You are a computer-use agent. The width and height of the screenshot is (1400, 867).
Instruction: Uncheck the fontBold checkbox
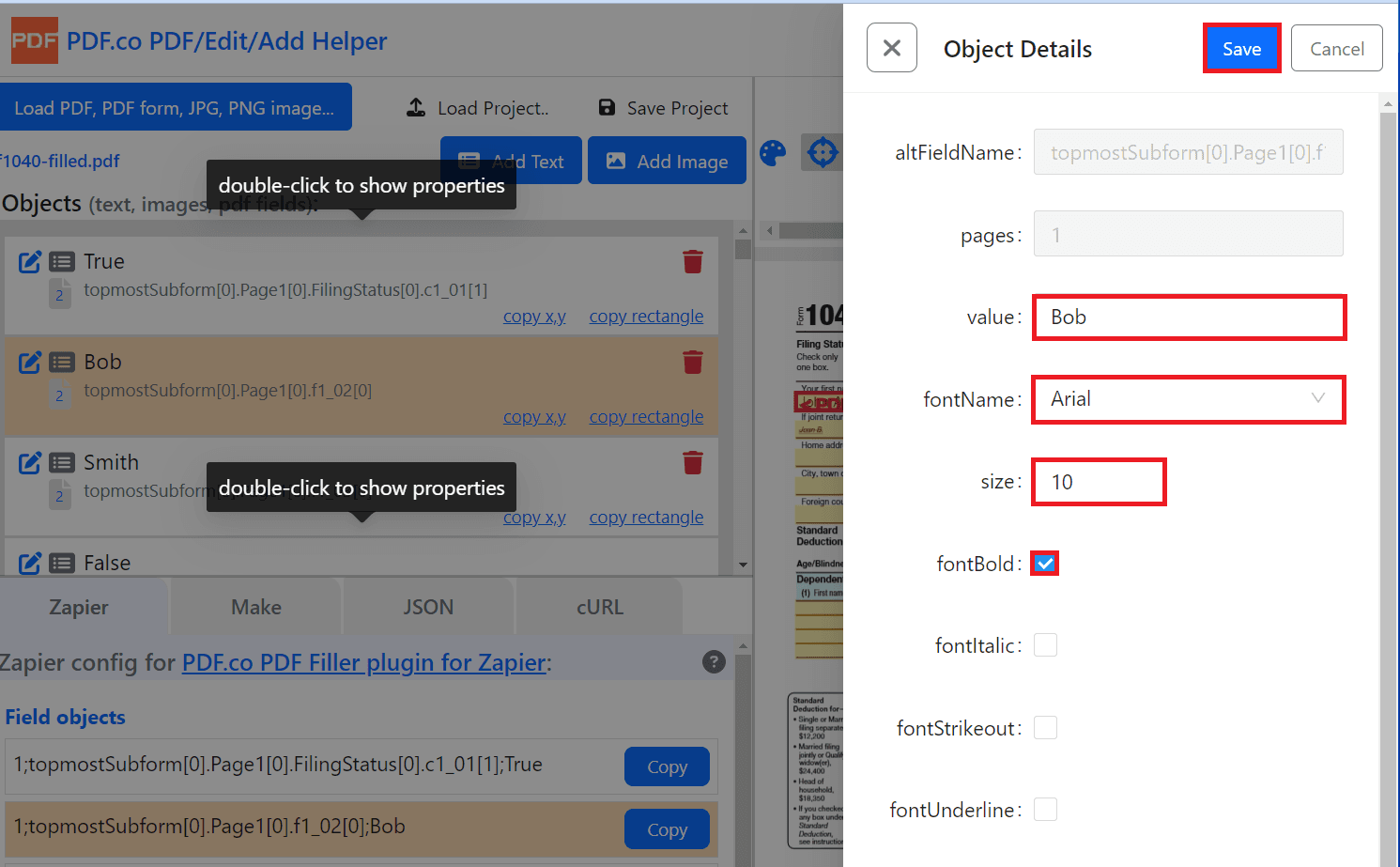click(x=1045, y=564)
